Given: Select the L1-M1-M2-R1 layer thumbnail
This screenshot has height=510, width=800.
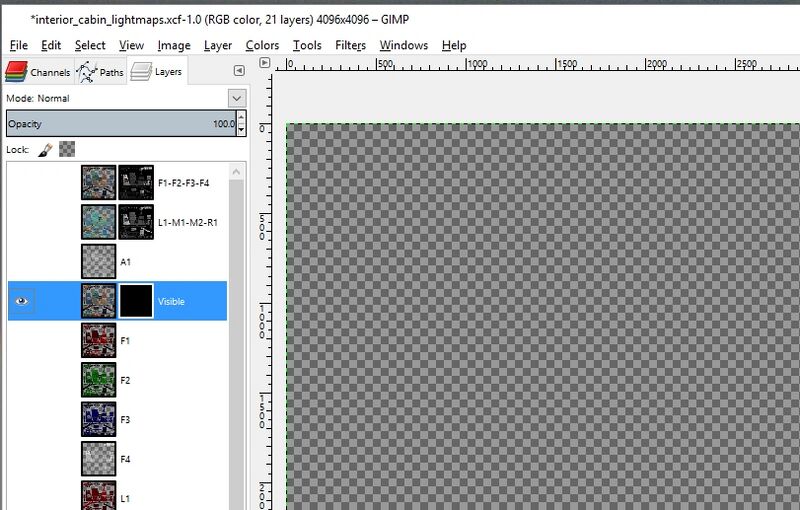Looking at the screenshot, I should pyautogui.click(x=98, y=222).
